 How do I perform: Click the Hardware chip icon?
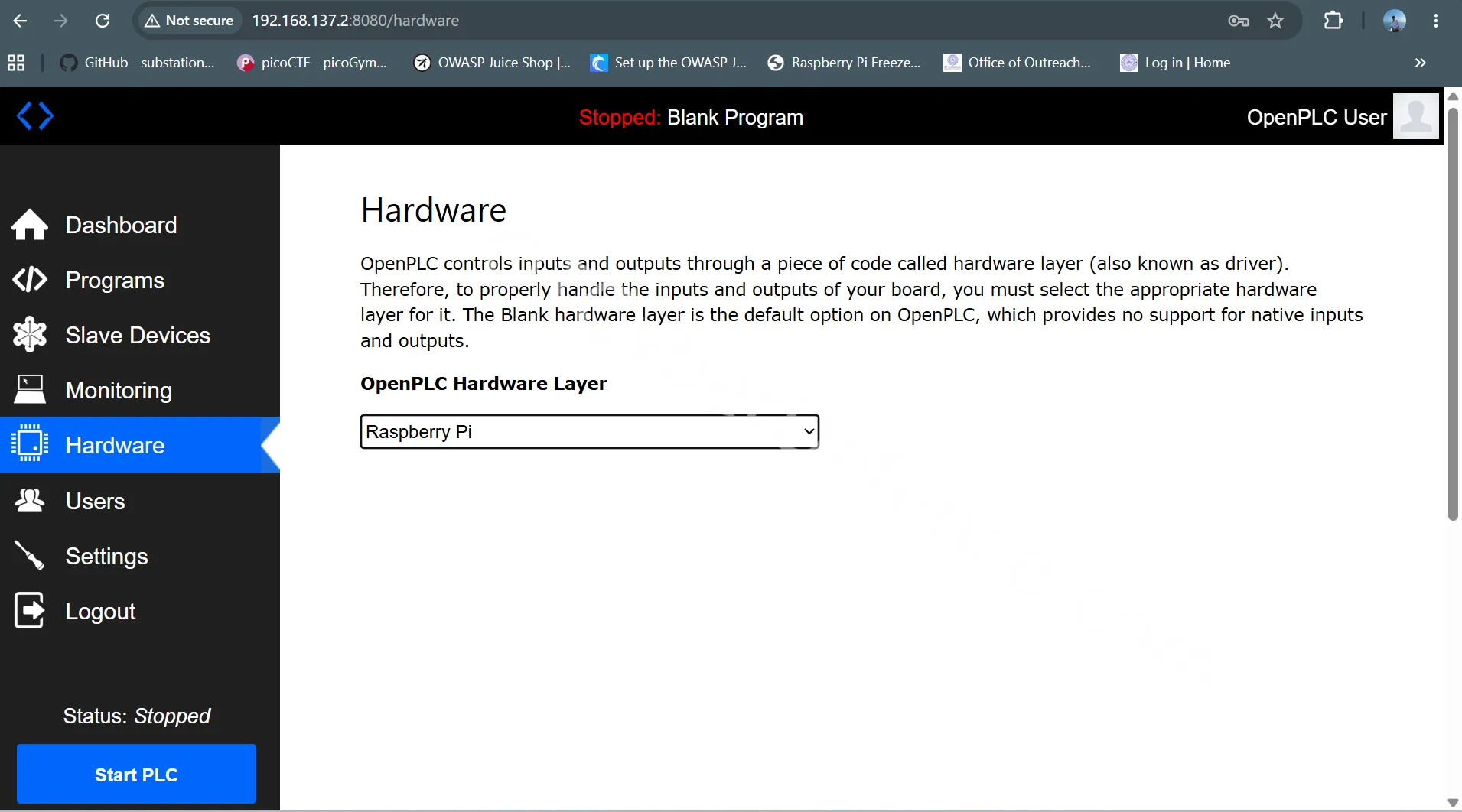(x=30, y=443)
